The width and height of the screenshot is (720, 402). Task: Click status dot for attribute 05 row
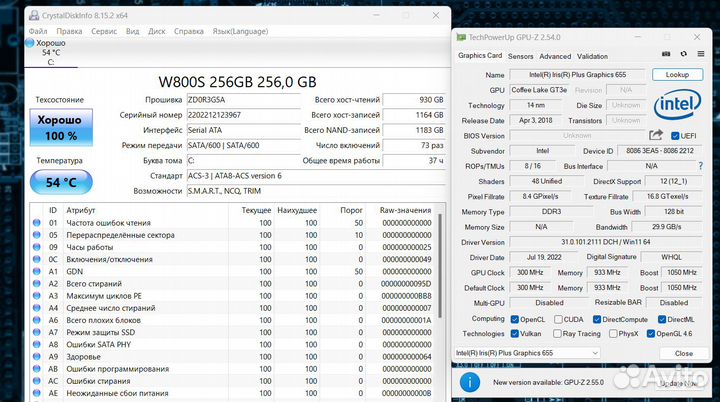[37, 235]
